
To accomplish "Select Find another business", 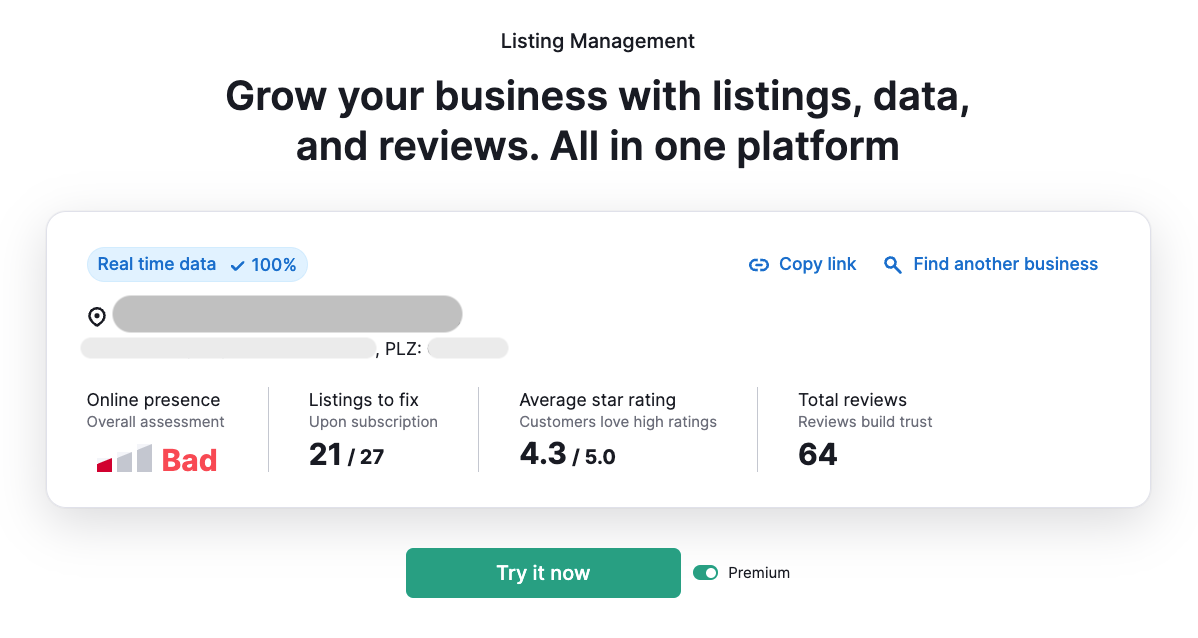I will (x=1005, y=264).
